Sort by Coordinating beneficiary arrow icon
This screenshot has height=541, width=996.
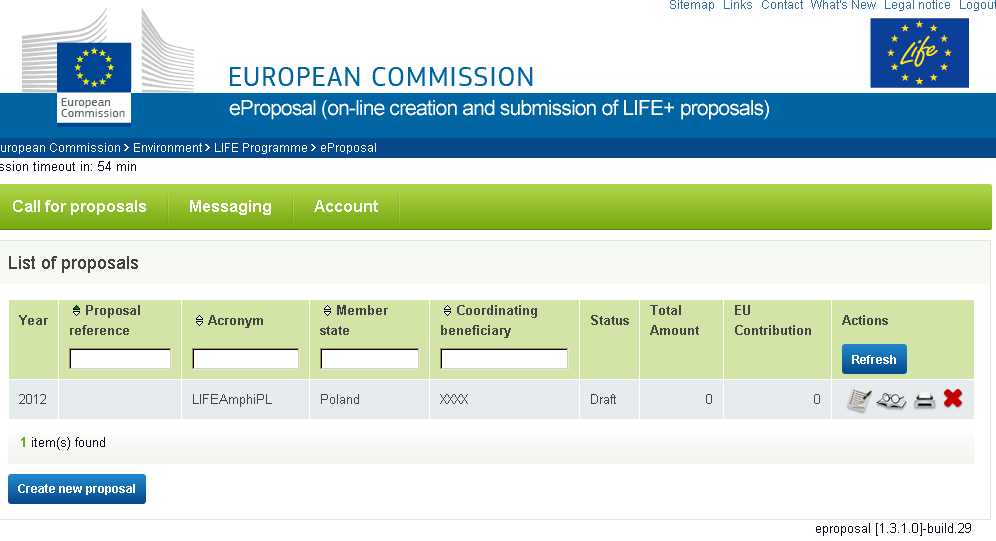(447, 311)
